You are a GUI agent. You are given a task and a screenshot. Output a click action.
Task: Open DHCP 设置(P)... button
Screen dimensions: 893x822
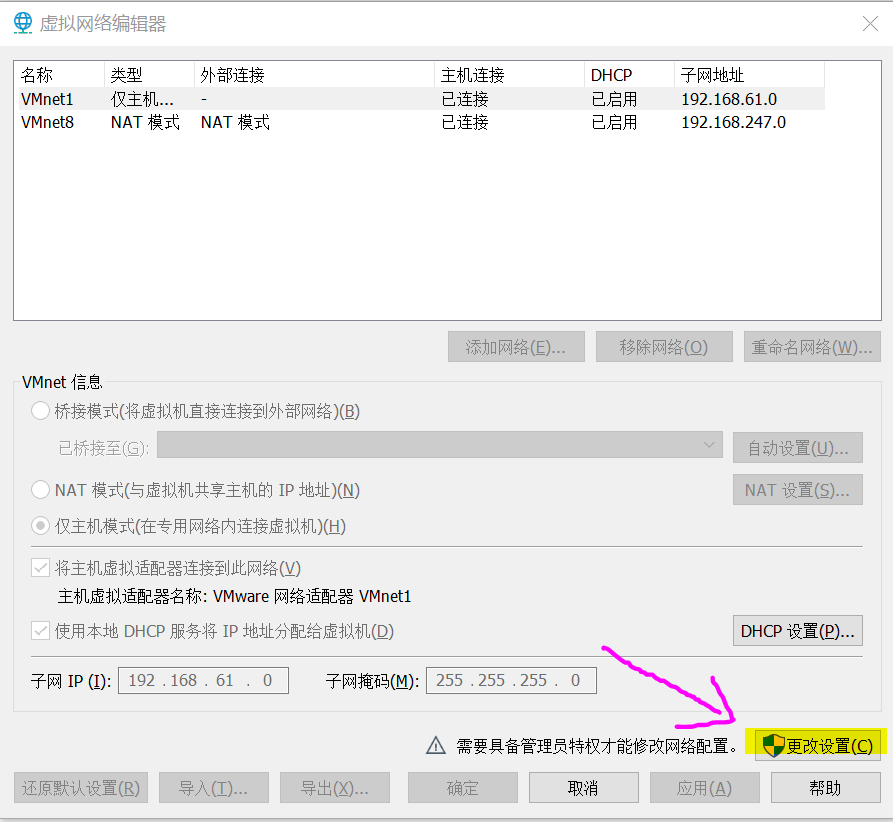point(798,631)
